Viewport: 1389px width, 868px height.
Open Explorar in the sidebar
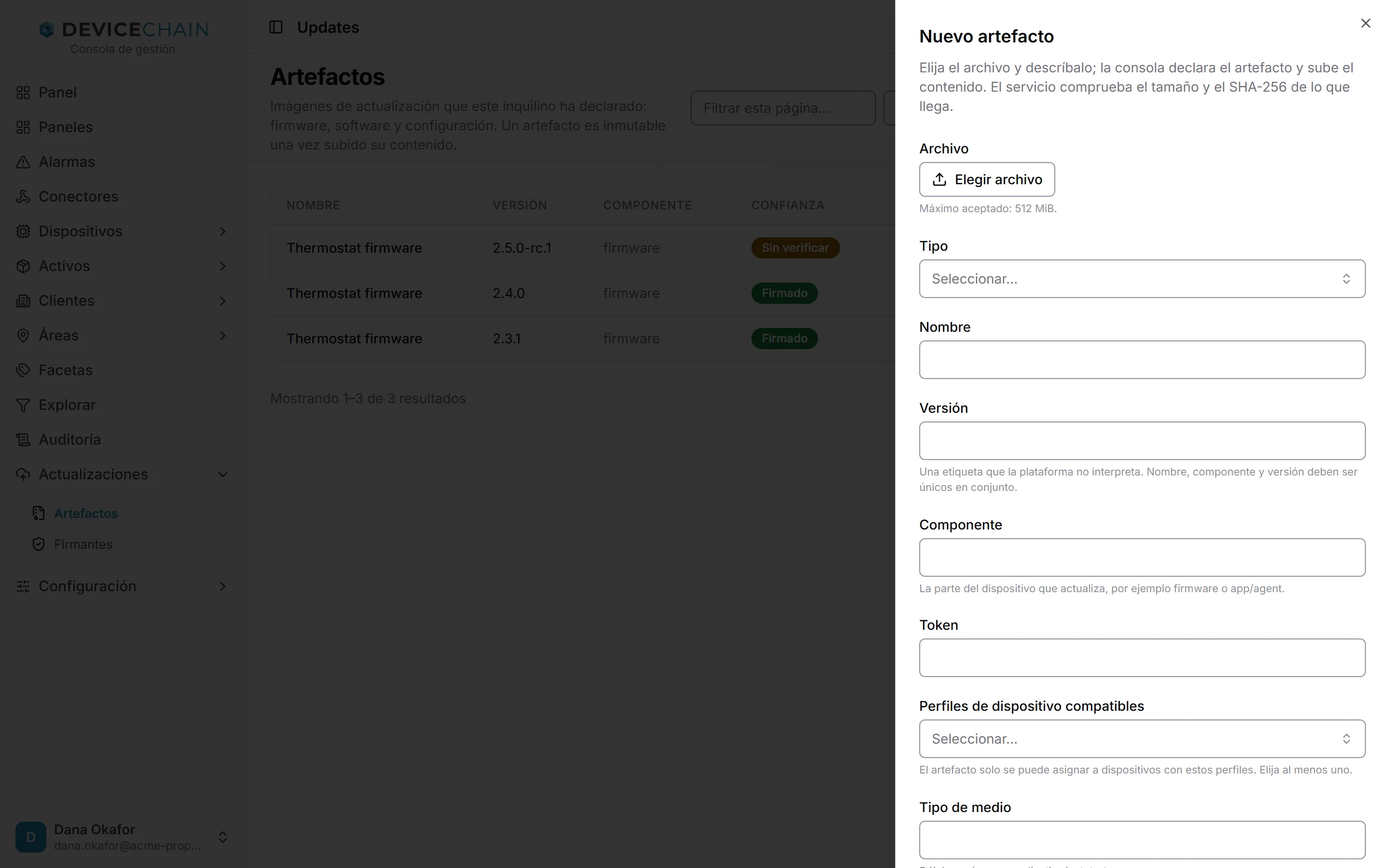coord(67,405)
